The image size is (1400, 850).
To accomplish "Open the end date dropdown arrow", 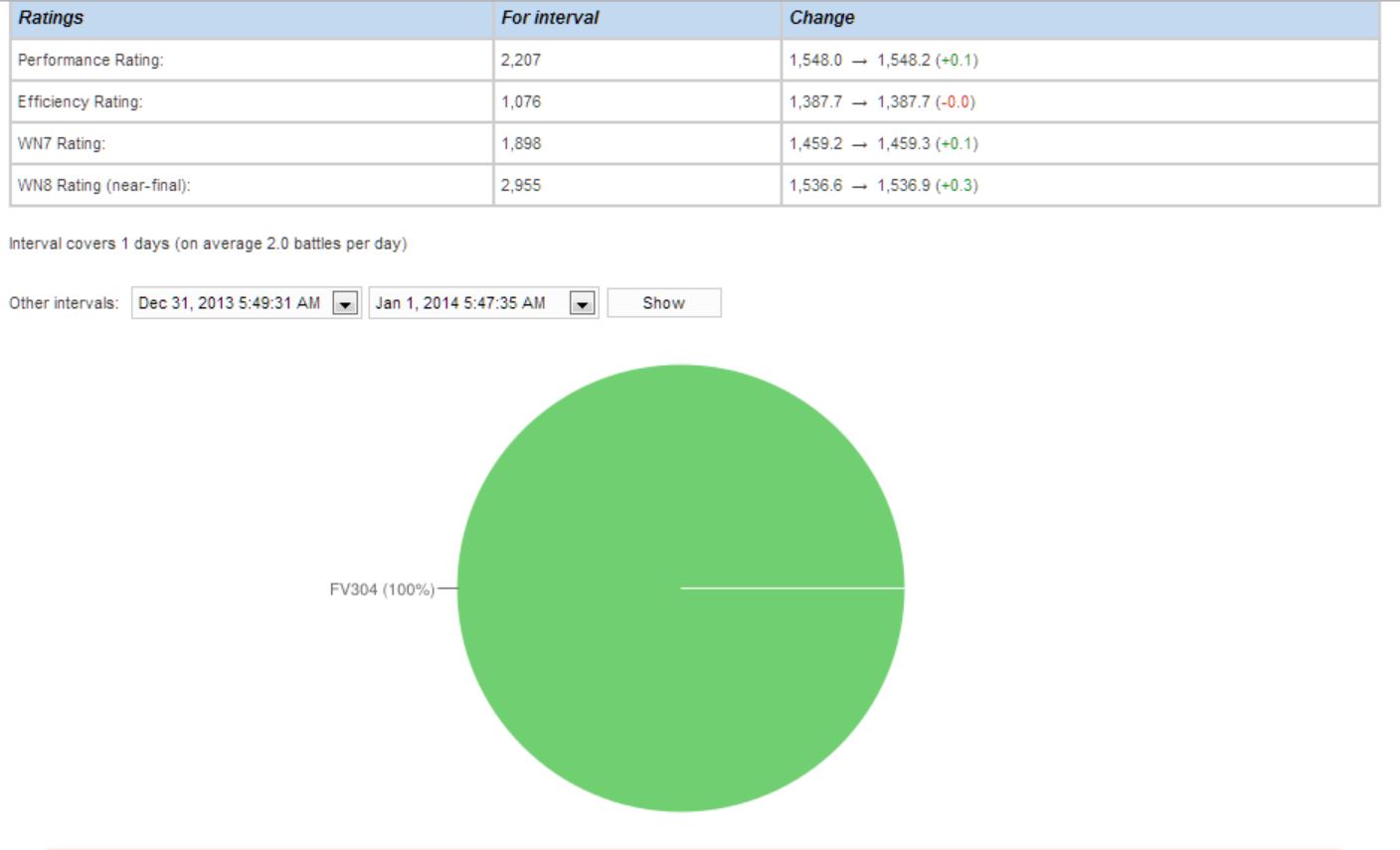I will click(582, 303).
